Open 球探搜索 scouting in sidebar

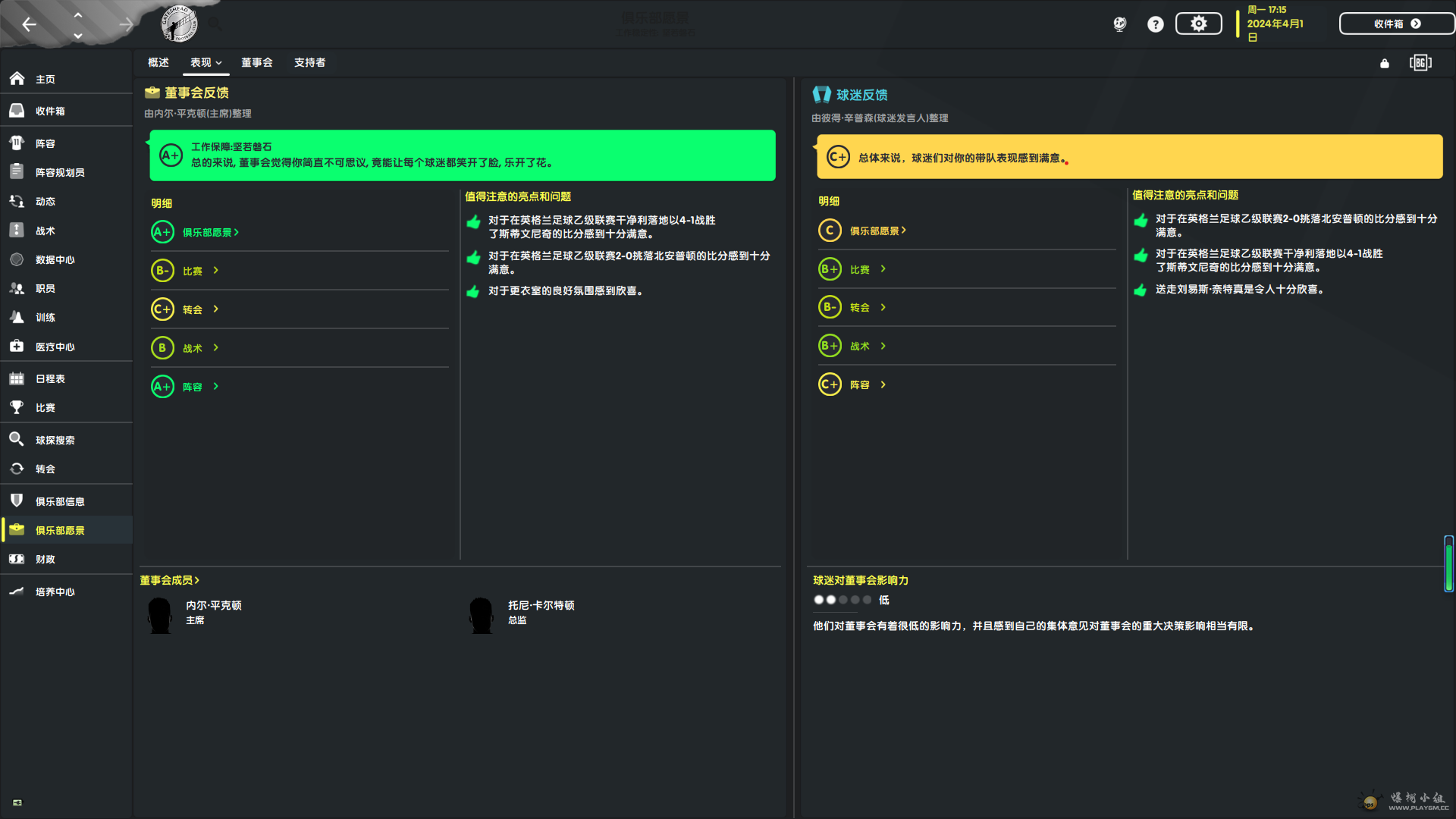click(x=66, y=440)
